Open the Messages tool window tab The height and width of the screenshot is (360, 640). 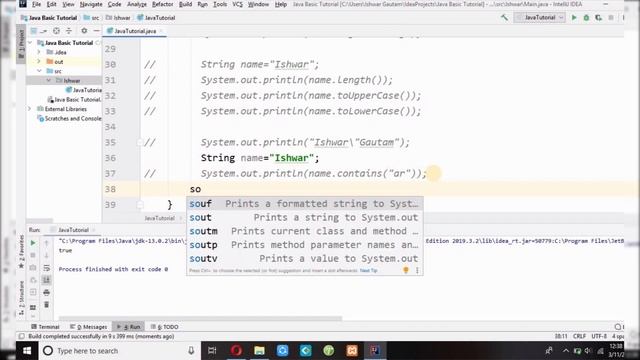click(88, 327)
